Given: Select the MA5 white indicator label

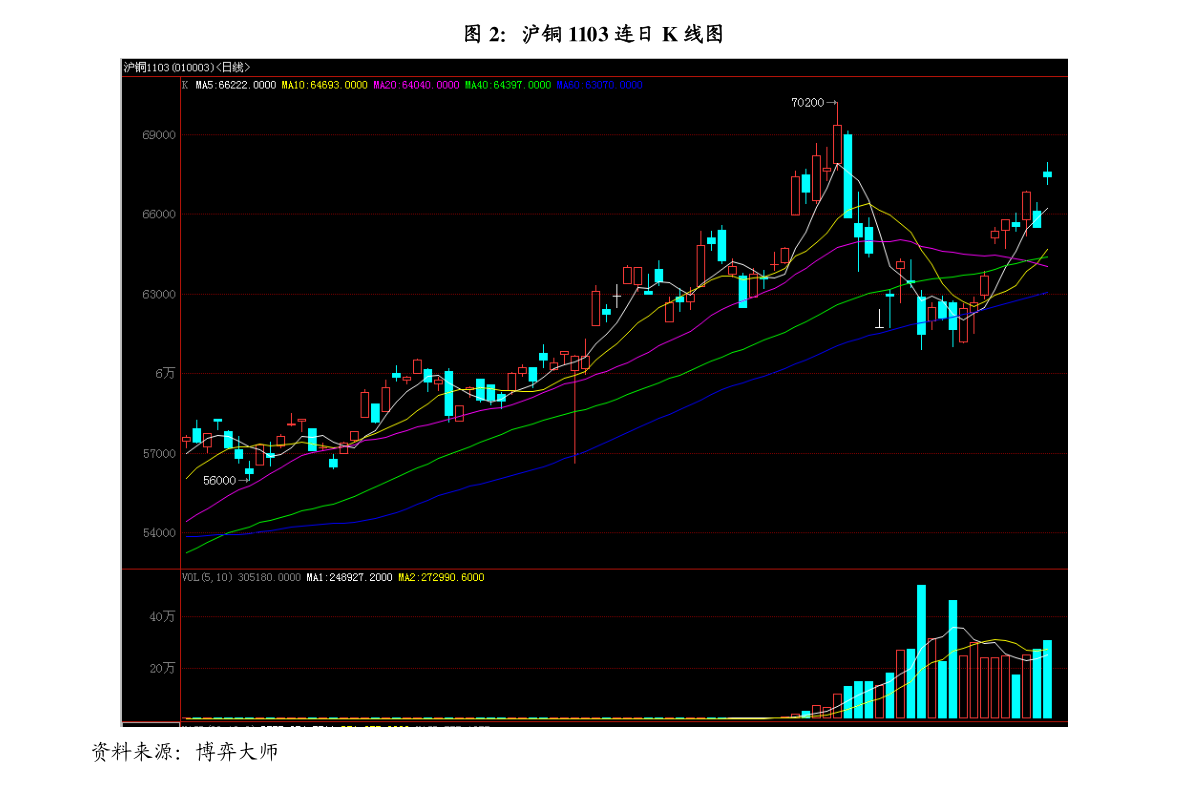Looking at the screenshot, I should tap(235, 86).
